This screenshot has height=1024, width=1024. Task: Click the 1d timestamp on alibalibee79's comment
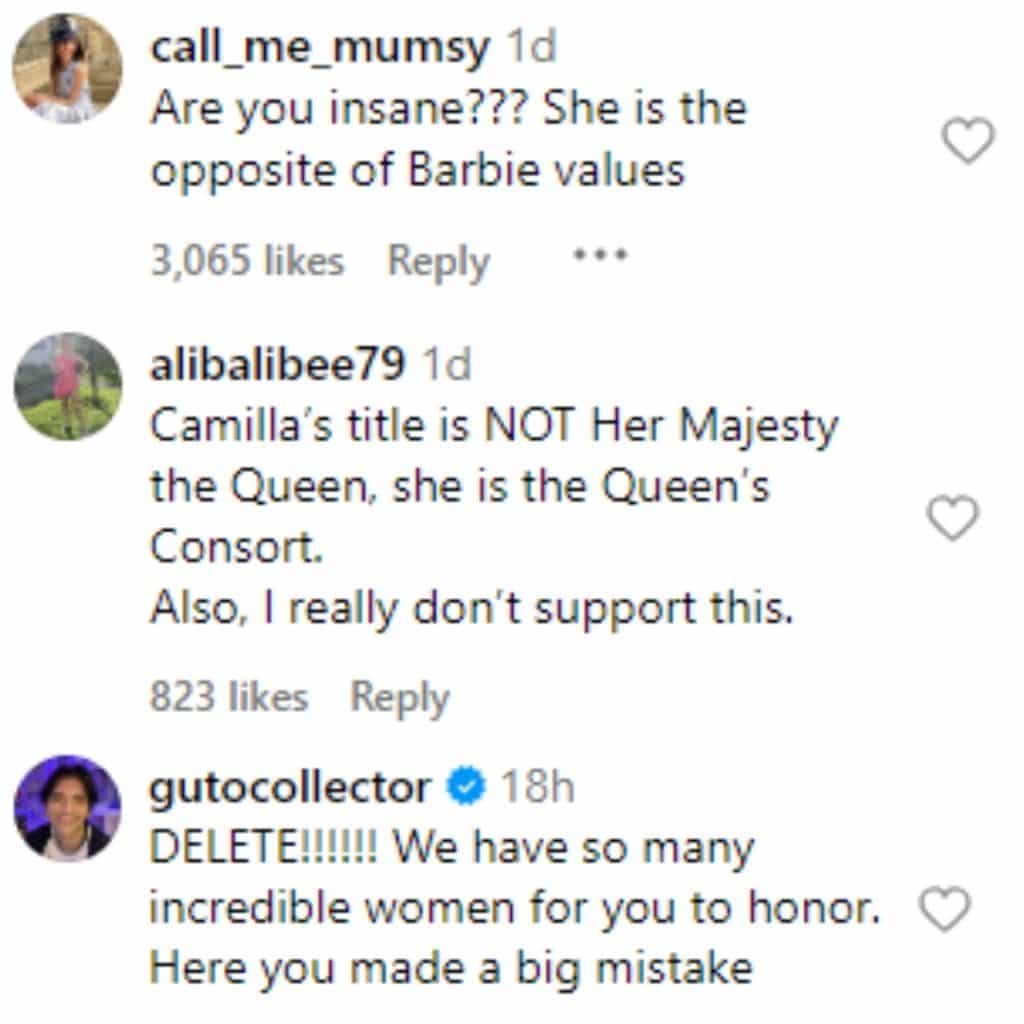446,366
